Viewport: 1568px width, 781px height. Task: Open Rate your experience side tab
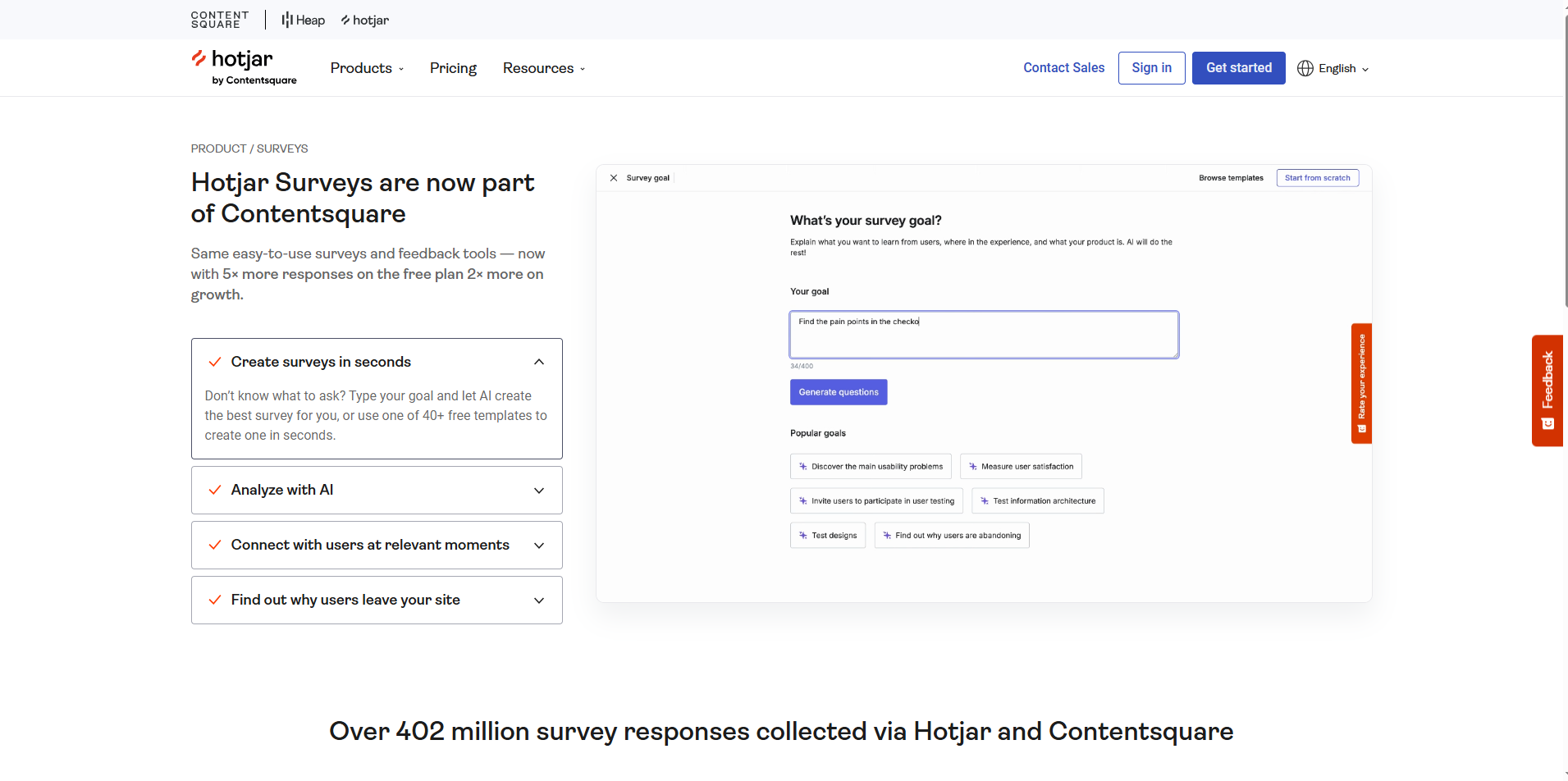point(1362,383)
